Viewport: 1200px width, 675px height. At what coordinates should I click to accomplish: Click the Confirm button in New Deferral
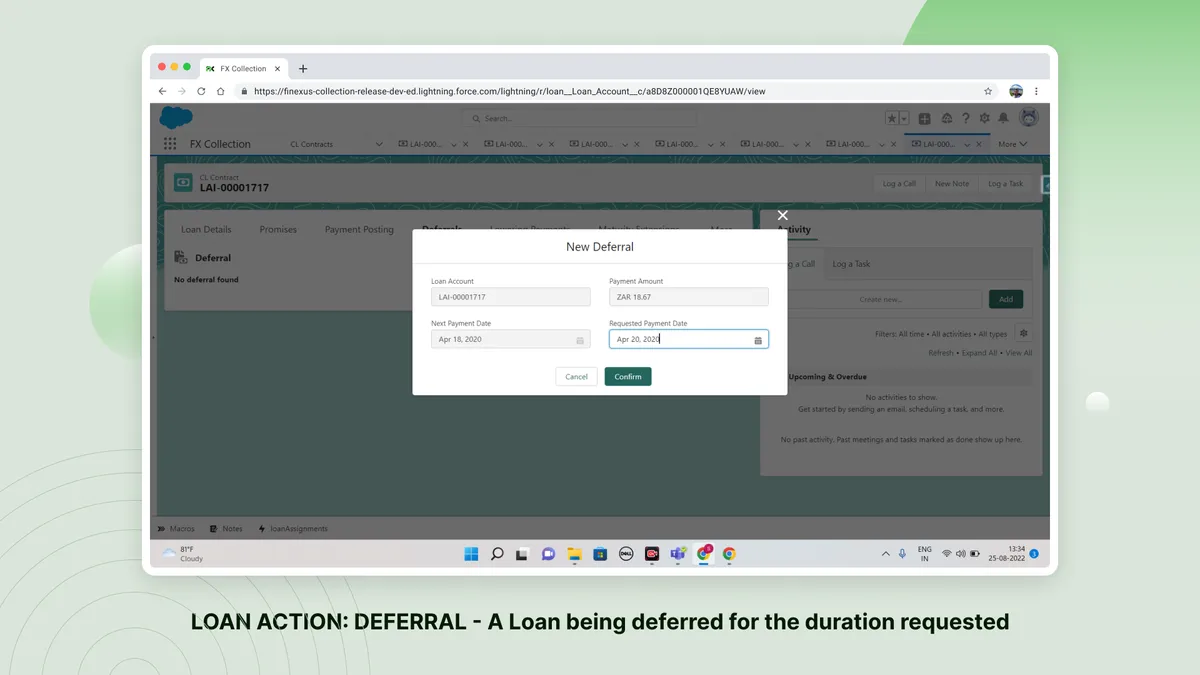(x=628, y=376)
